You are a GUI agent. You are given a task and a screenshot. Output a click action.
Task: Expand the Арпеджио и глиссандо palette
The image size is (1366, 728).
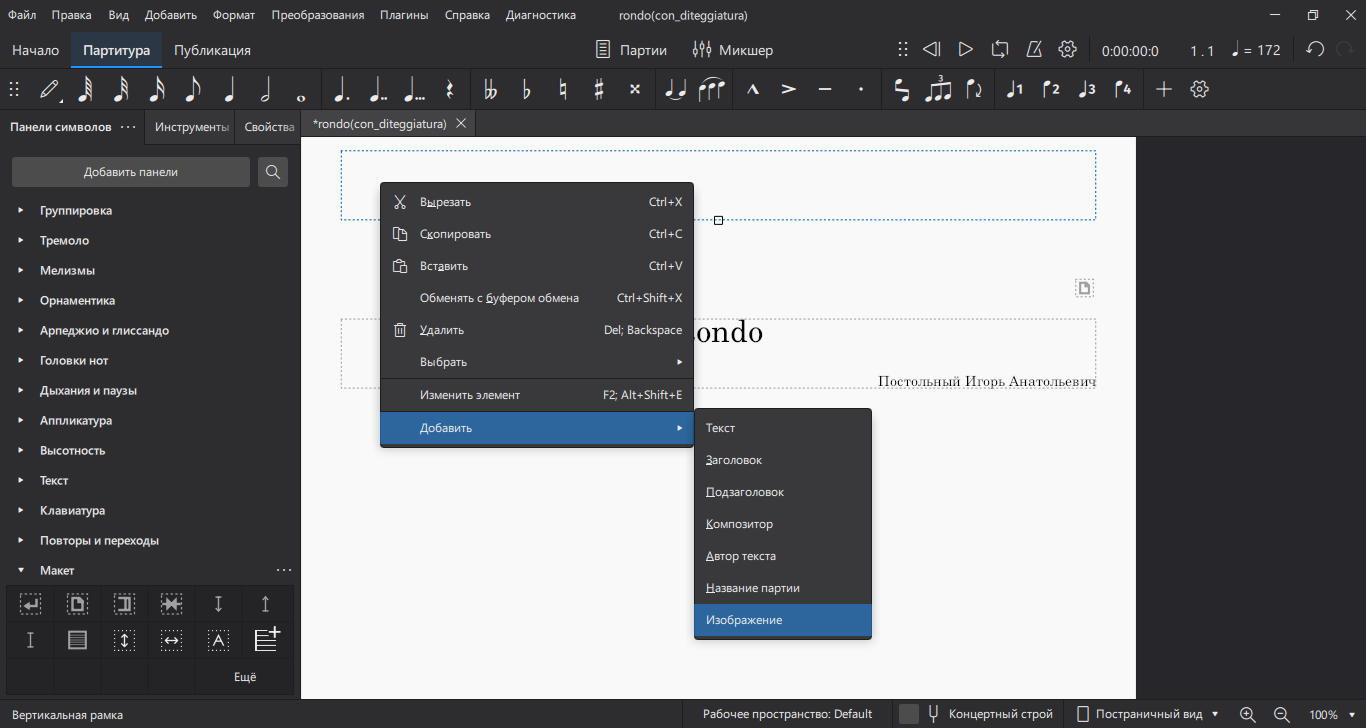(21, 331)
